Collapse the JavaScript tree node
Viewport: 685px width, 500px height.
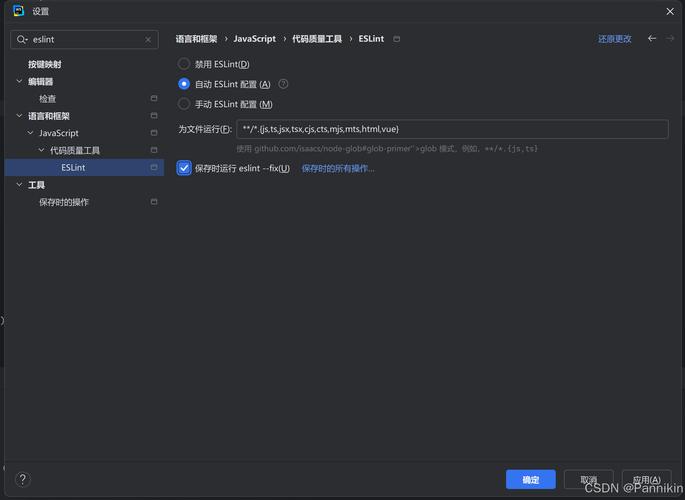pos(30,133)
